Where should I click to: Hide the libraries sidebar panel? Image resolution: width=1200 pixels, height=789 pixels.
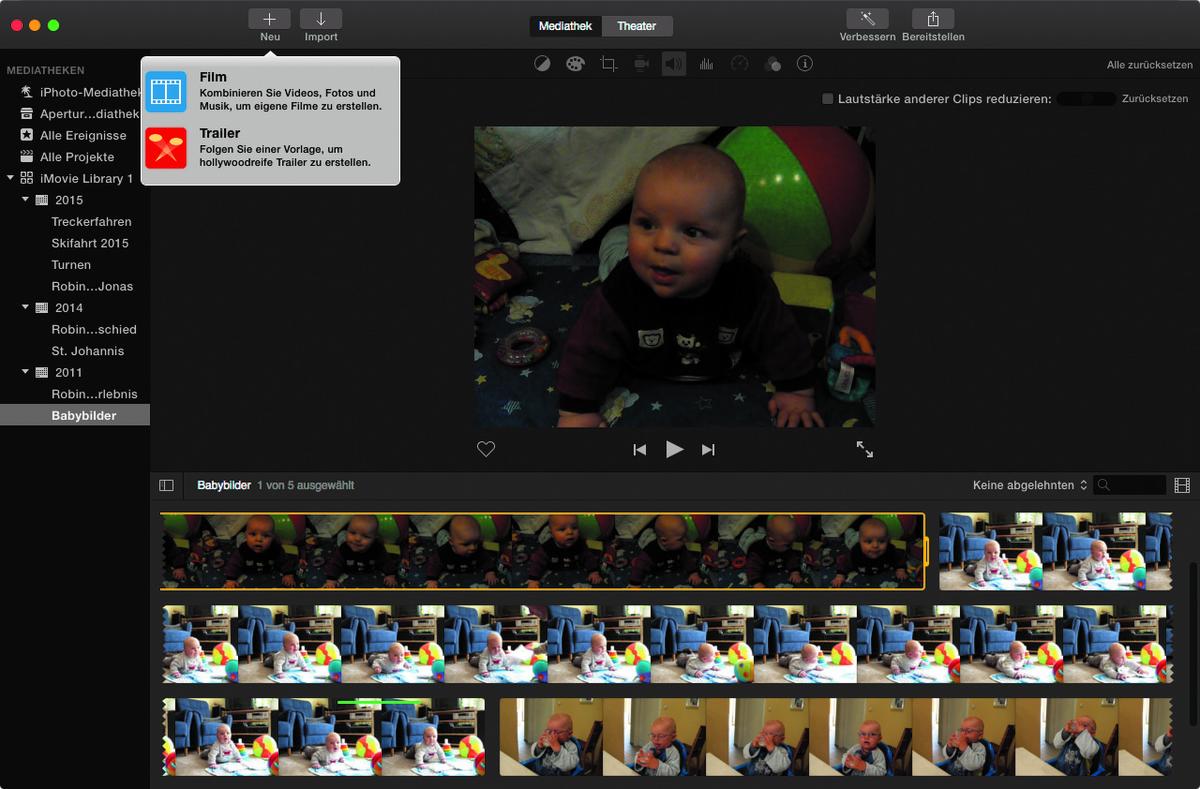pyautogui.click(x=167, y=485)
